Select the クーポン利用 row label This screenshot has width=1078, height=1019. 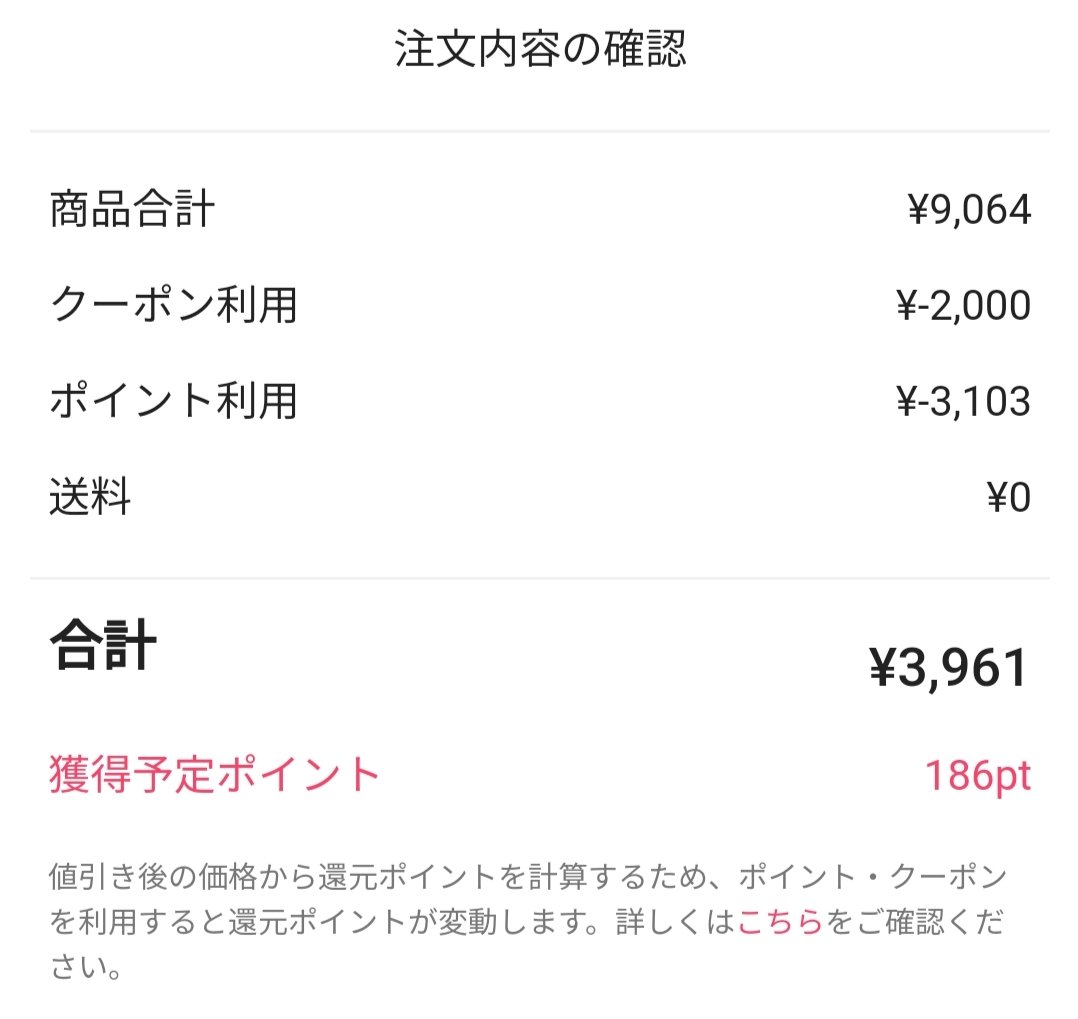point(173,305)
